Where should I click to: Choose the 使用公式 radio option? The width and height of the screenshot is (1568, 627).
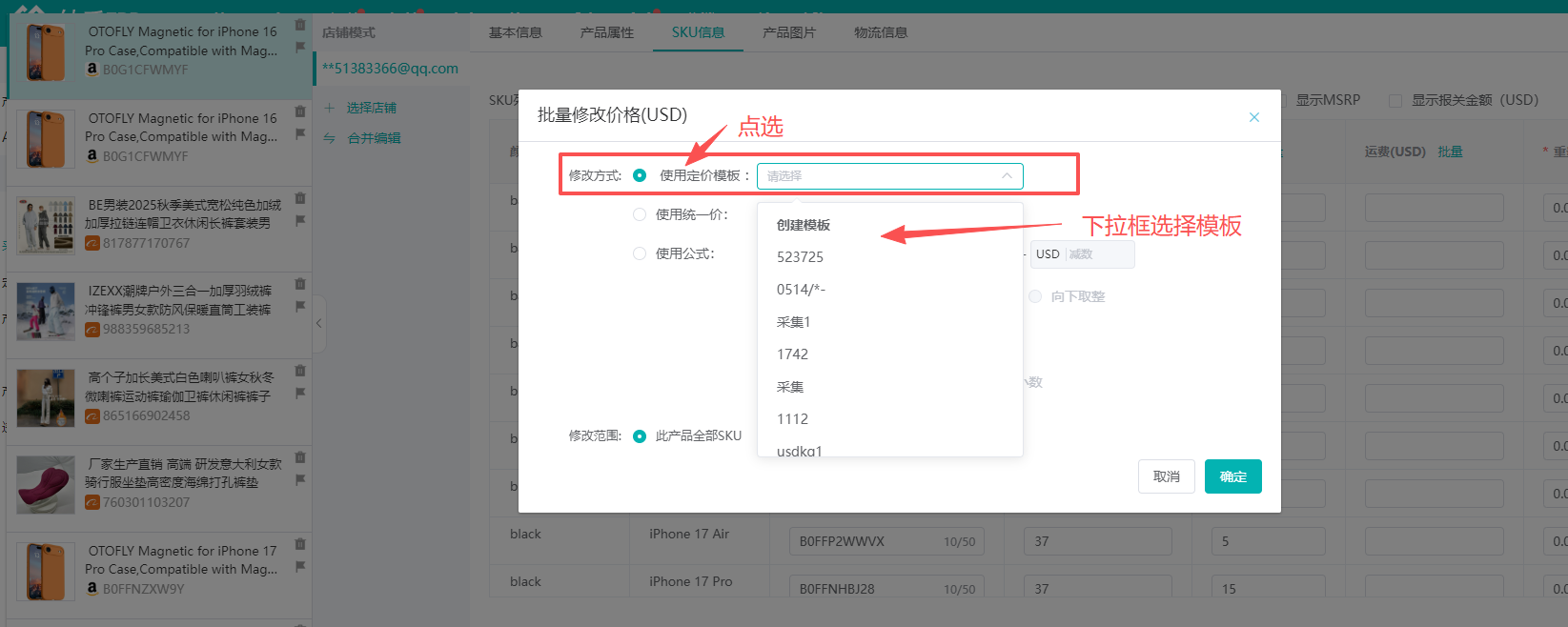[x=640, y=253]
